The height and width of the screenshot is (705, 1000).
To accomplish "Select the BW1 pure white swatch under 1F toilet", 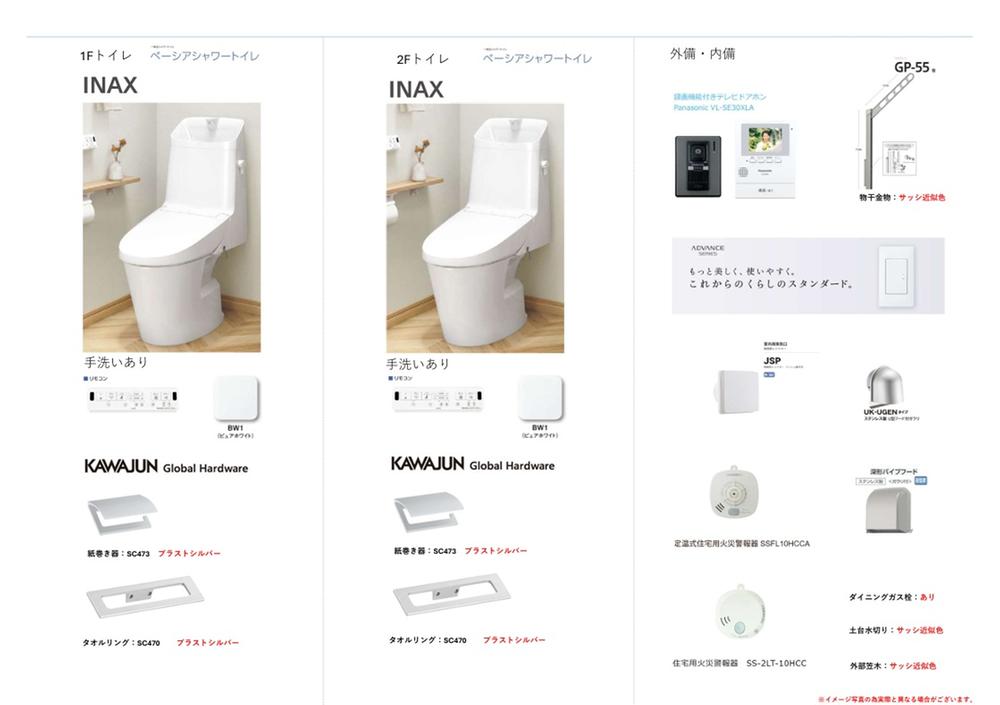I will 235,399.
